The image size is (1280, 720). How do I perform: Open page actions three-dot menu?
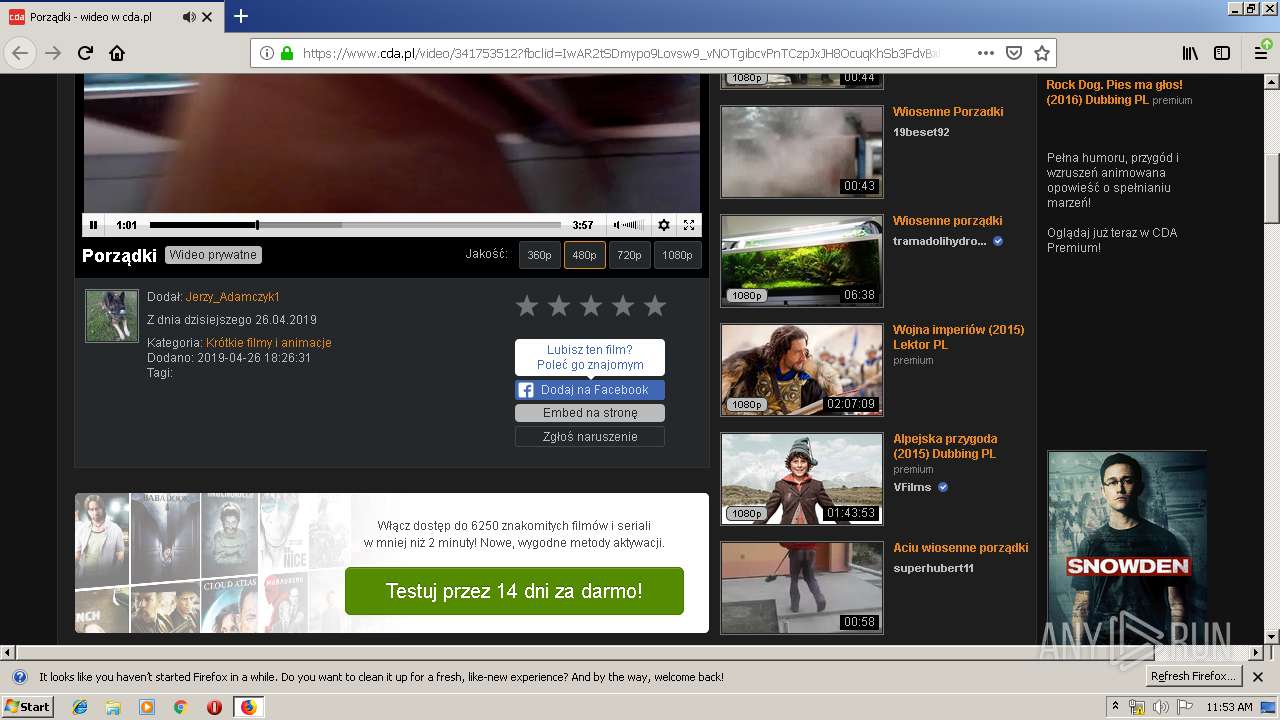[x=986, y=53]
